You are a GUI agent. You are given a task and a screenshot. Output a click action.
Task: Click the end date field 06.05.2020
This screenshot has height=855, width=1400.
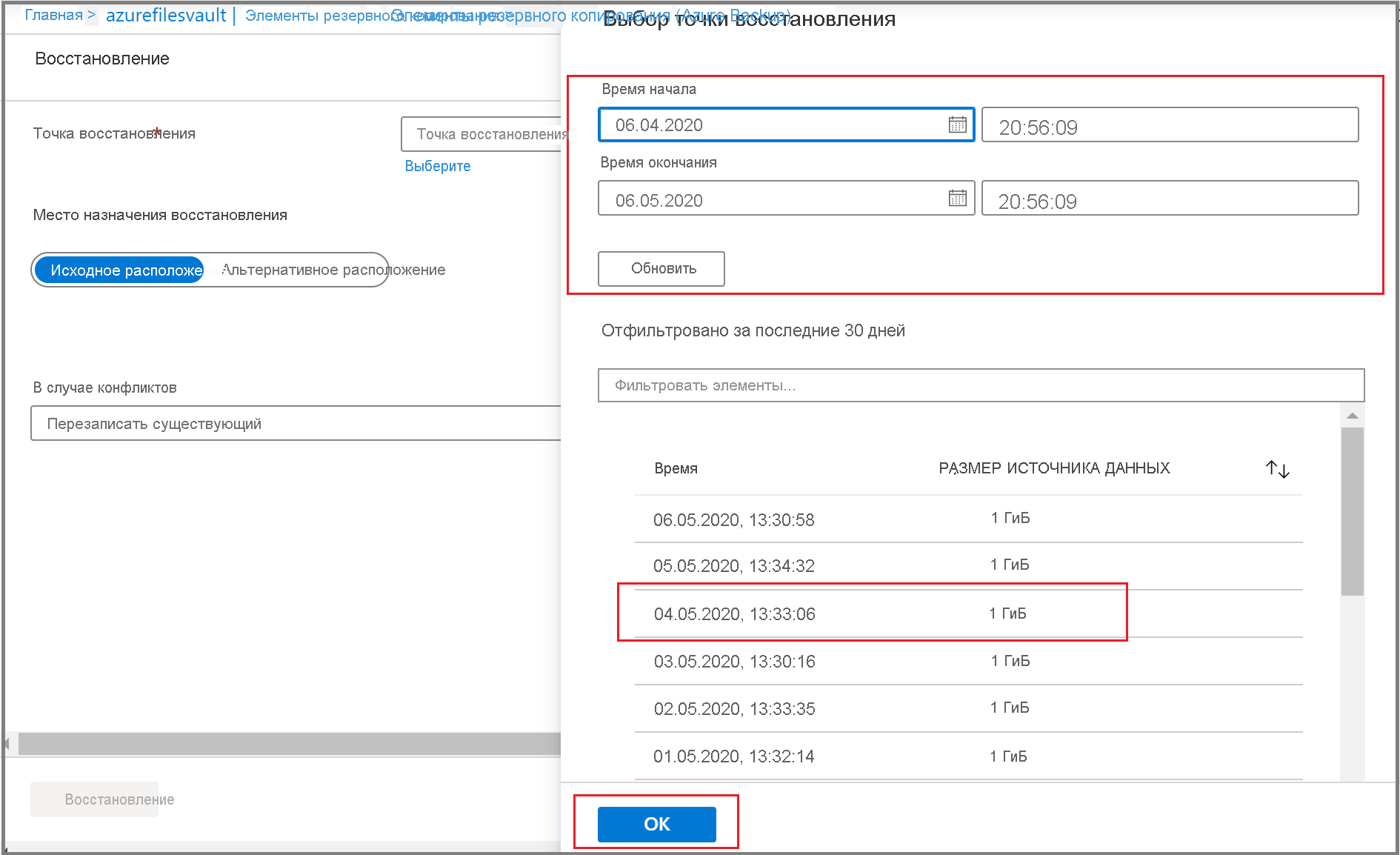(770, 200)
